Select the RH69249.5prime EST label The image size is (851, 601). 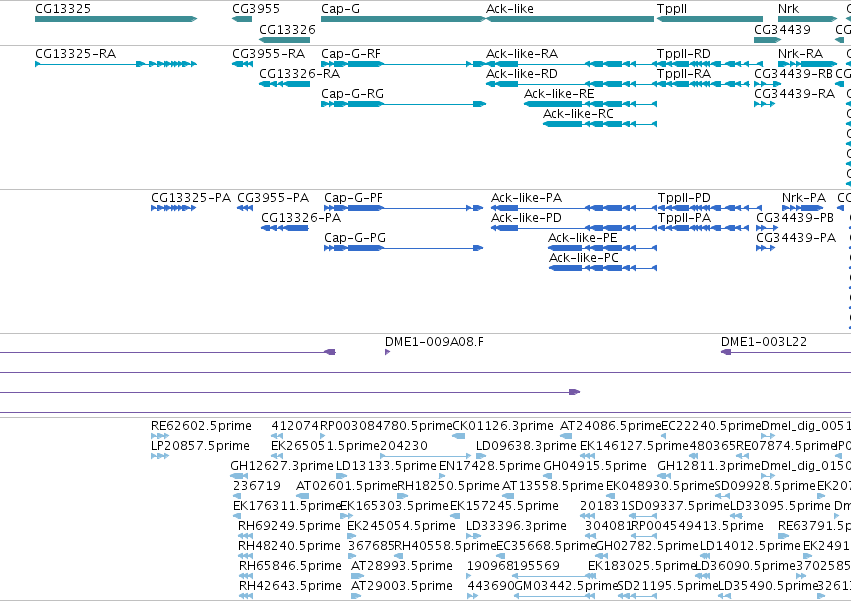pos(289,526)
